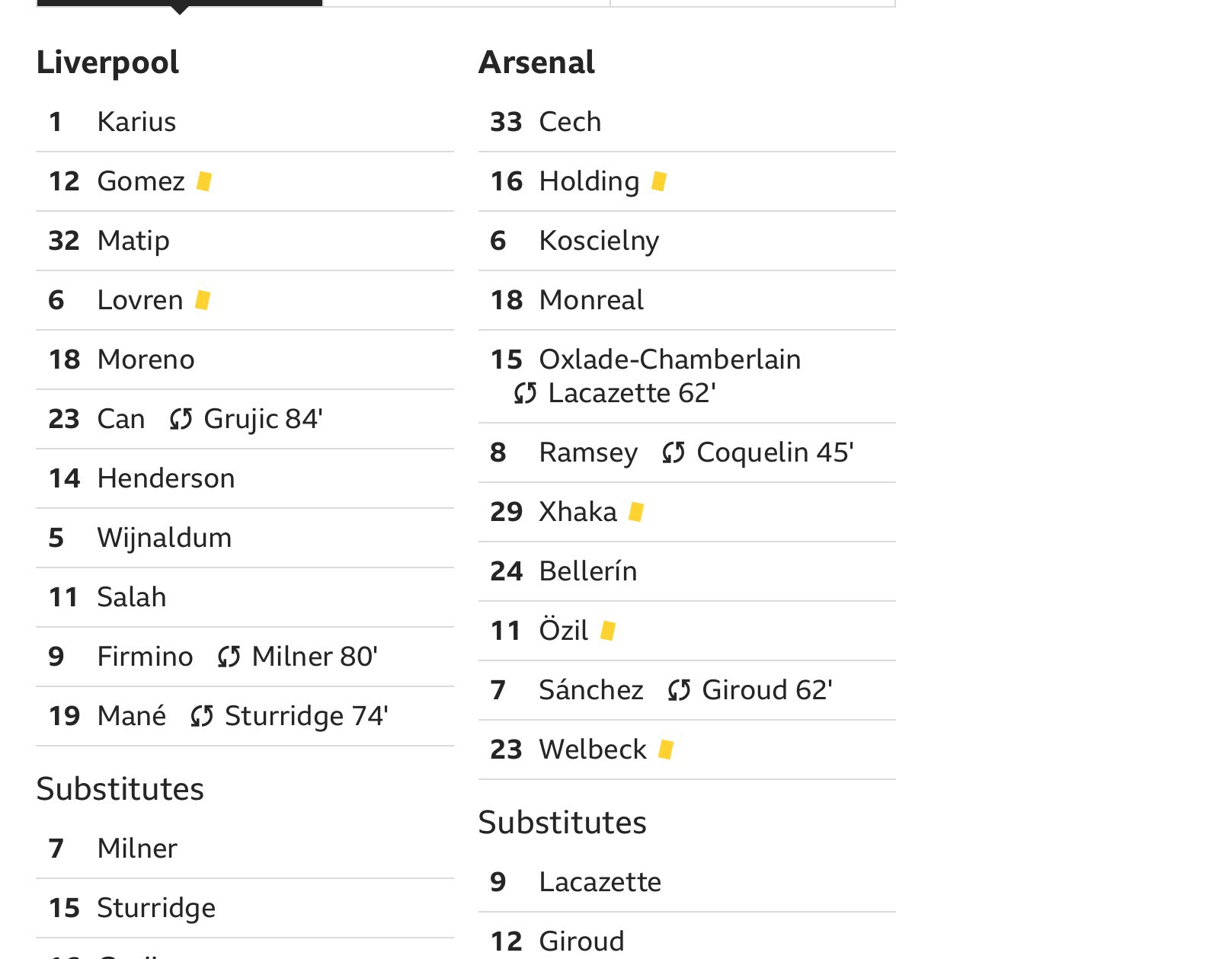1232x959 pixels.
Task: Click the substitution icon next to Grujic 84'
Action: [x=181, y=419]
